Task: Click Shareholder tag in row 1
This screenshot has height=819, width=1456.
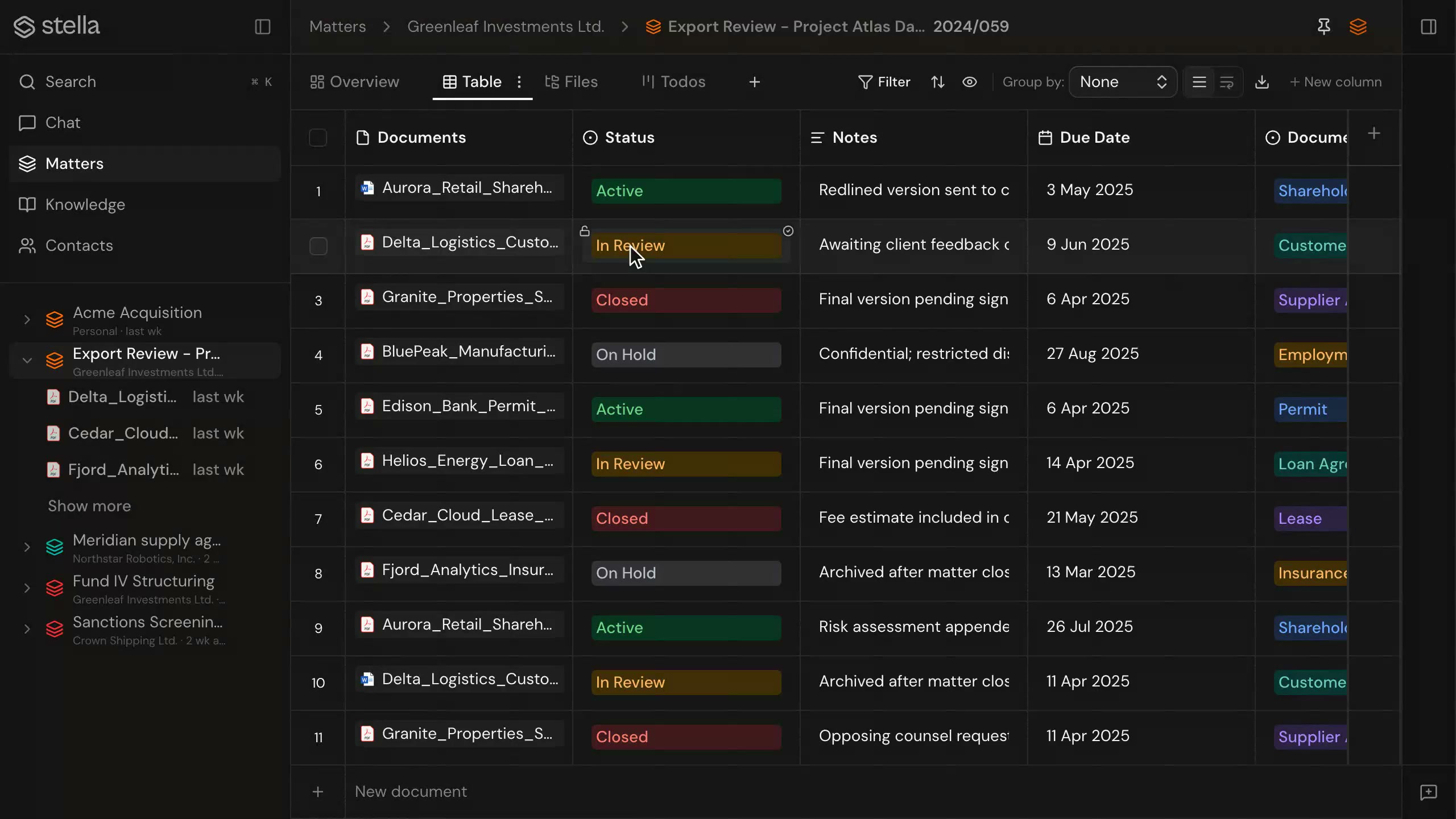Action: pos(1311,191)
